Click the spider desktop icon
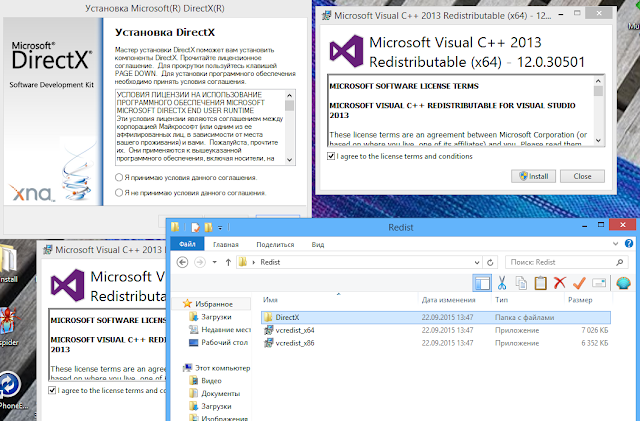This screenshot has height=421, width=640. pos(9,321)
